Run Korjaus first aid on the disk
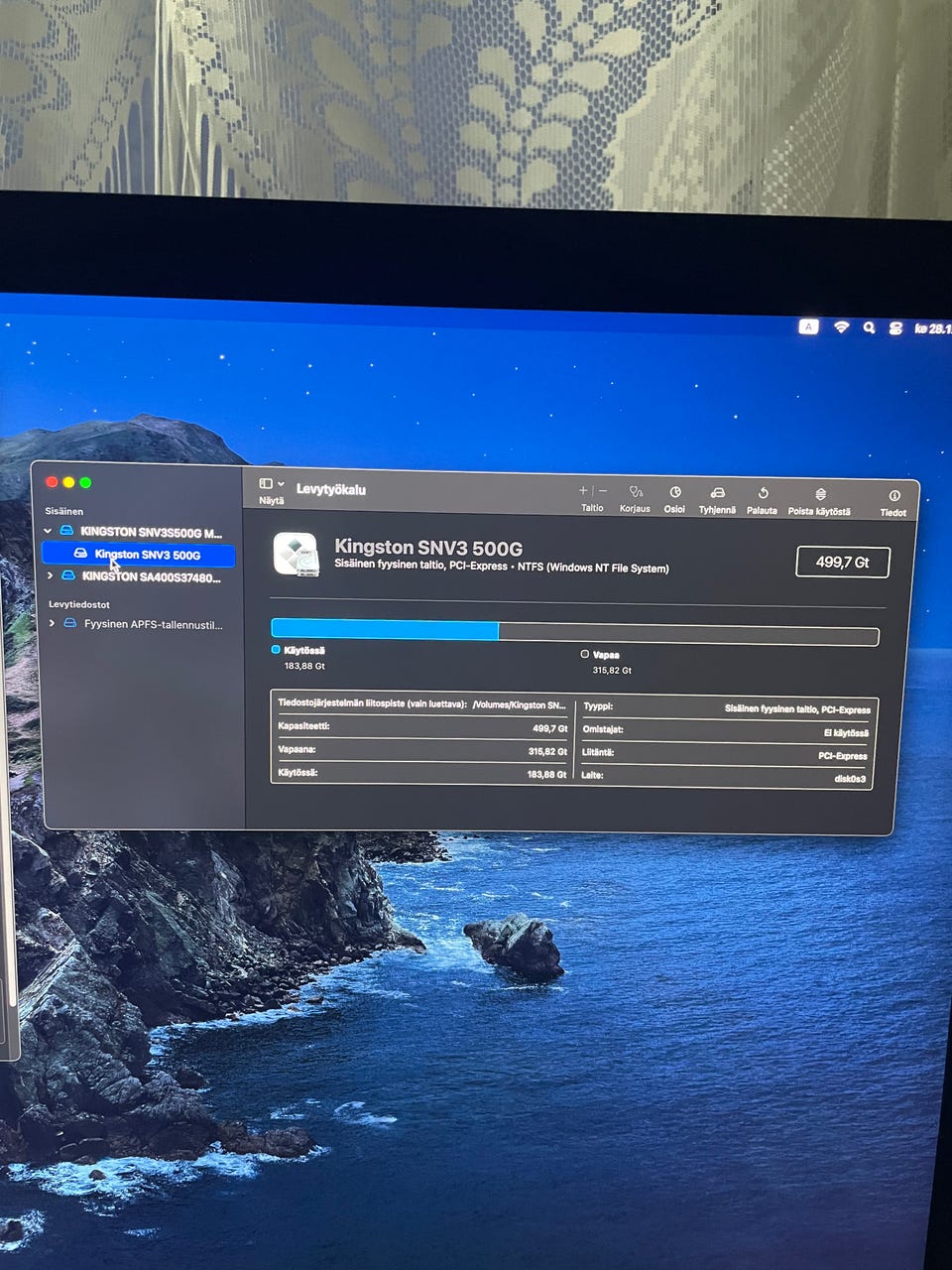The width and height of the screenshot is (952, 1270). tap(636, 492)
